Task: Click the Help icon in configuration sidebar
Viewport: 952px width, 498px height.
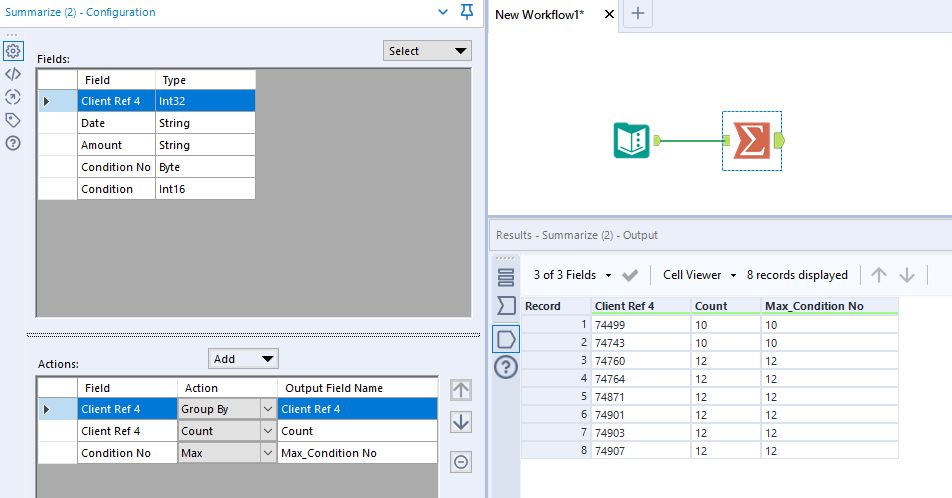Action: (13, 143)
